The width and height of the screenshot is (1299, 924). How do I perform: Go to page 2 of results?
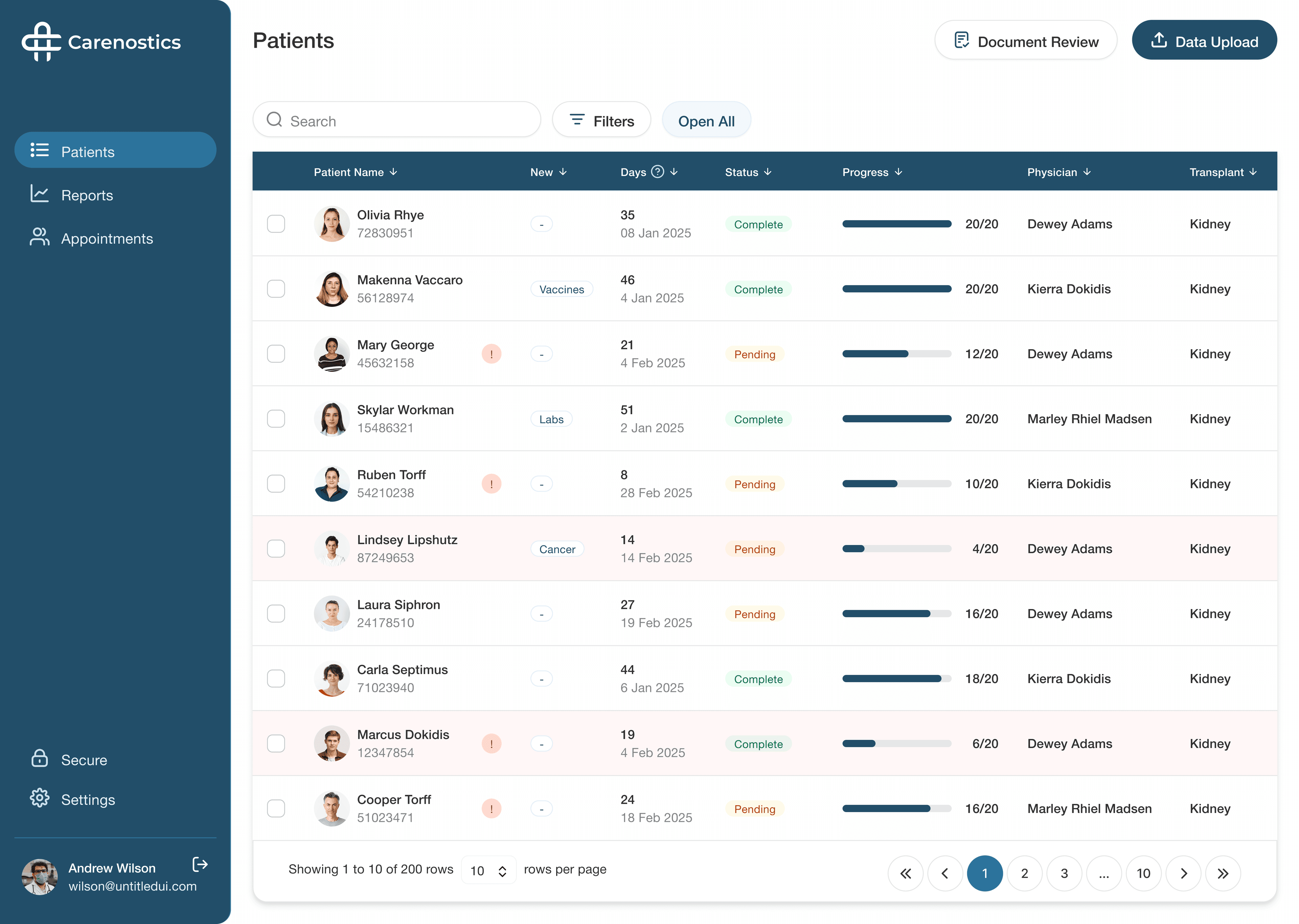coord(1025,873)
